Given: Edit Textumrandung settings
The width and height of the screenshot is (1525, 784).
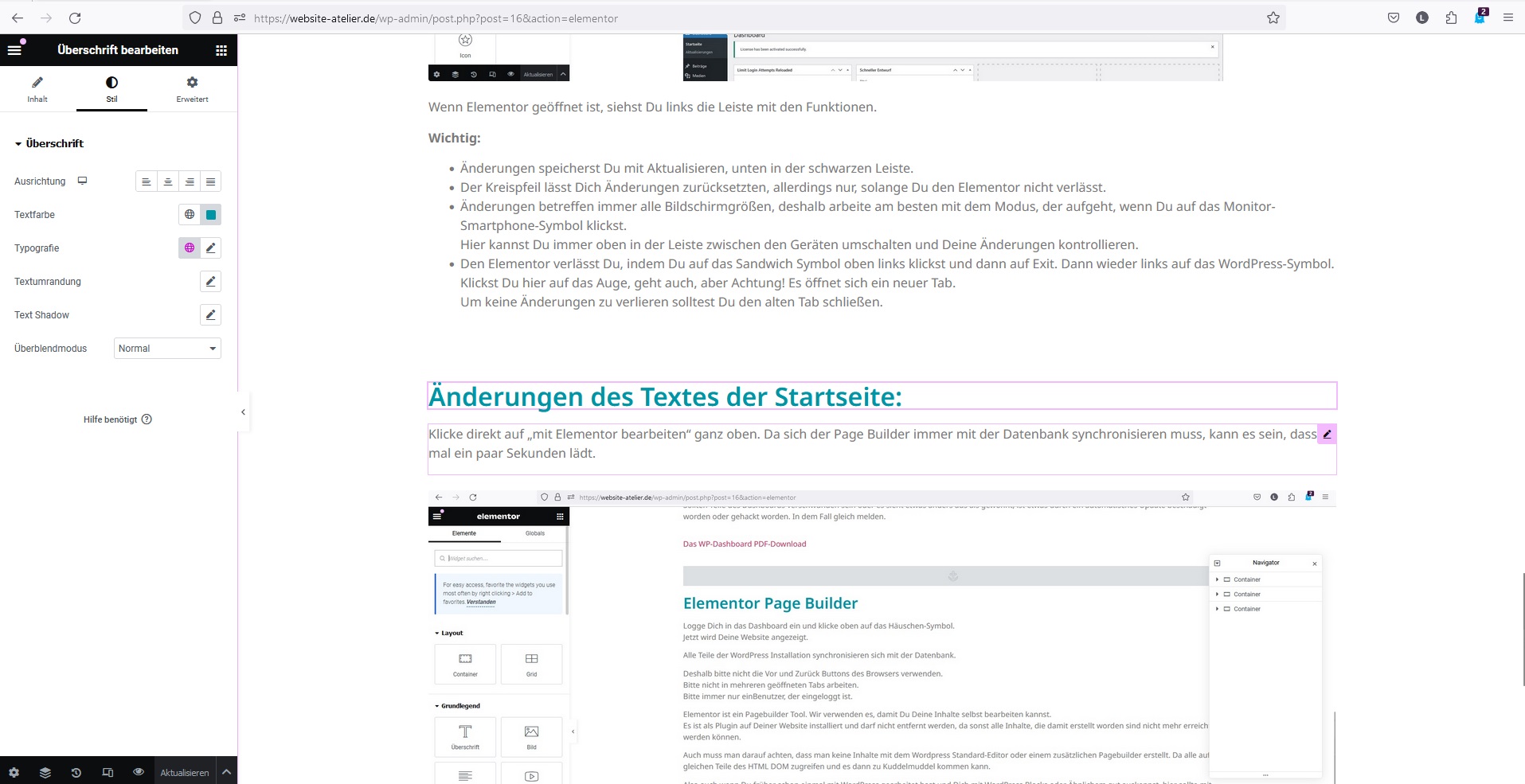Looking at the screenshot, I should tap(210, 282).
